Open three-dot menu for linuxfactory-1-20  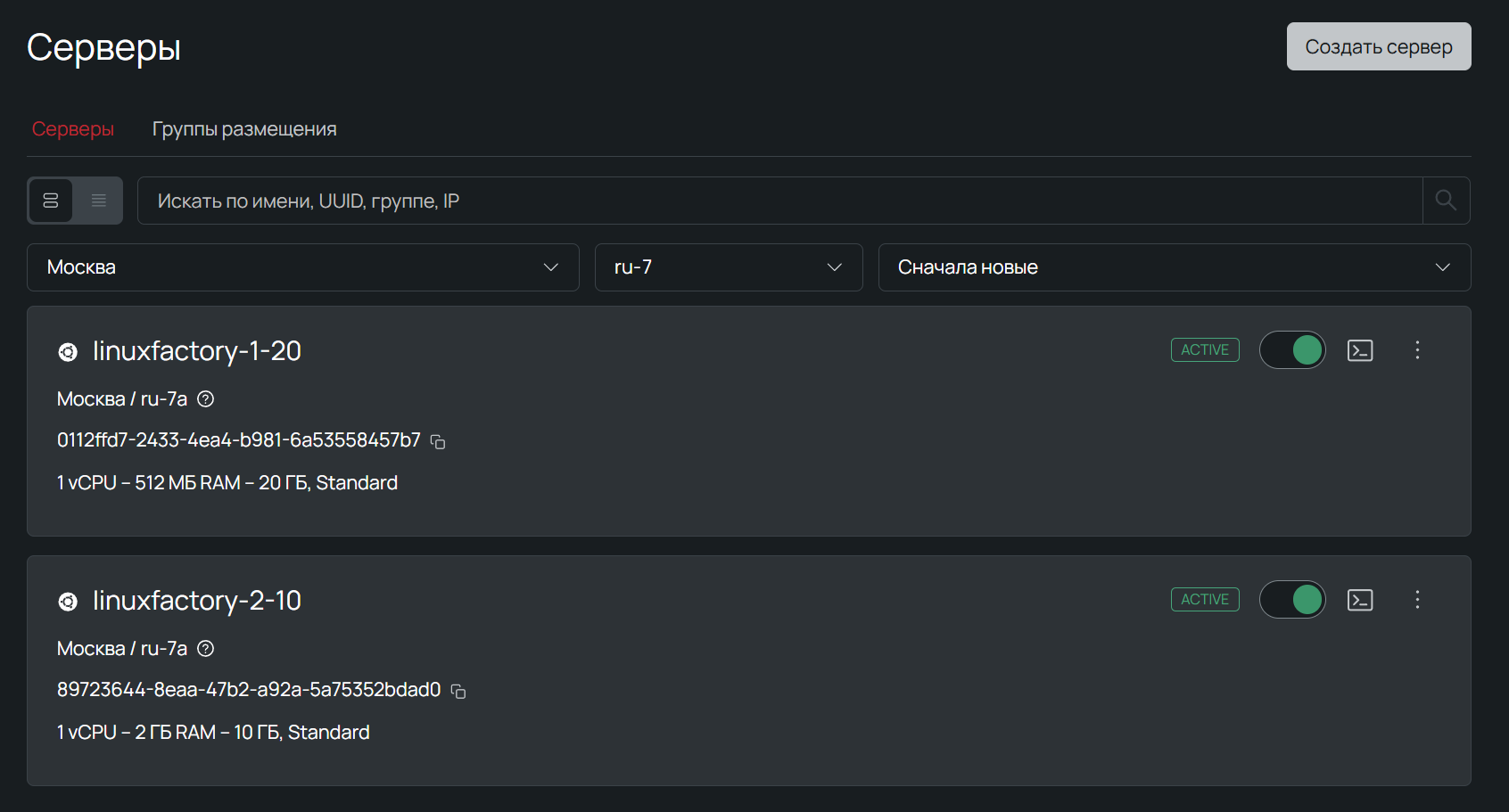pos(1416,350)
